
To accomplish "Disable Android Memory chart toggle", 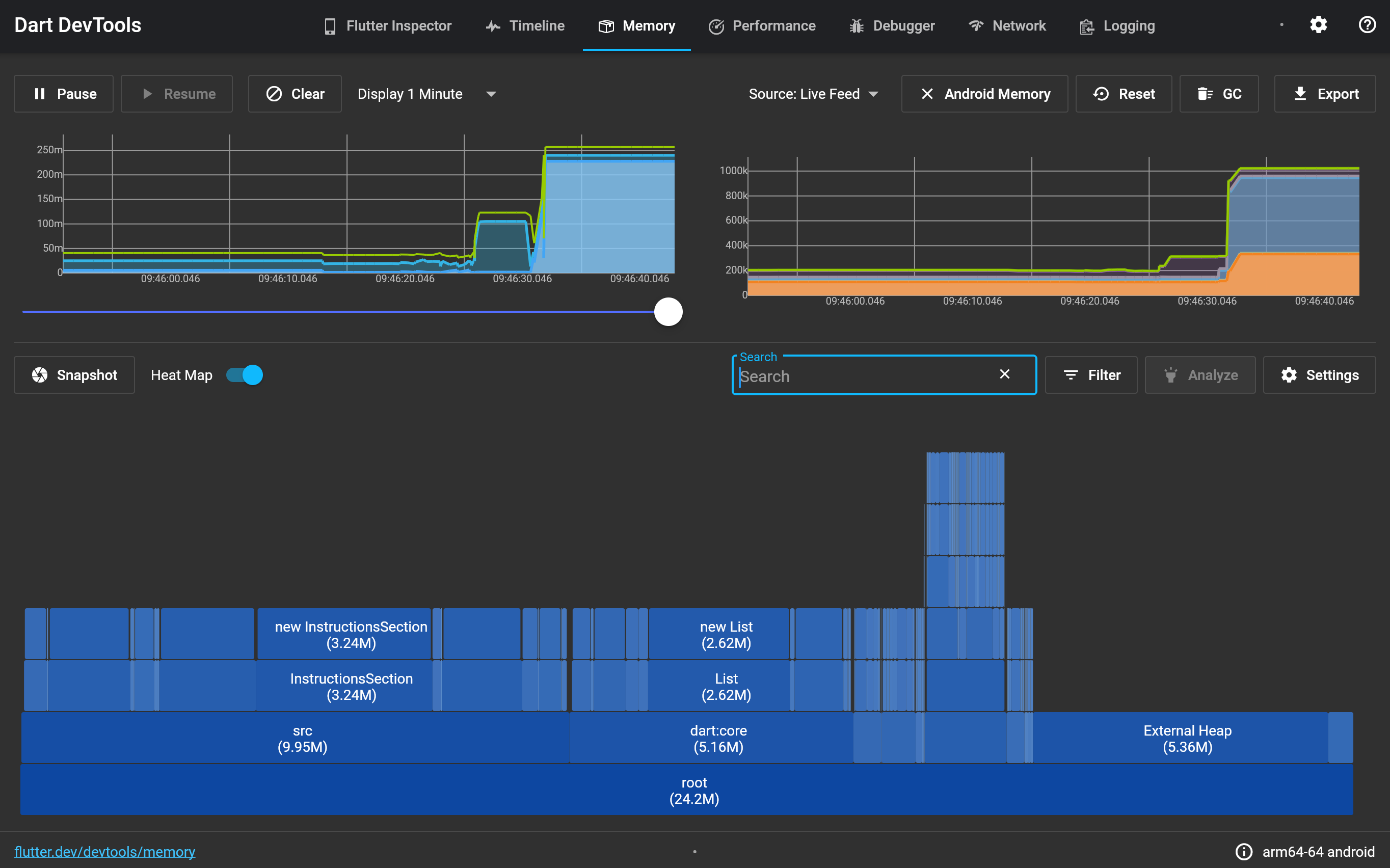I will 984,94.
